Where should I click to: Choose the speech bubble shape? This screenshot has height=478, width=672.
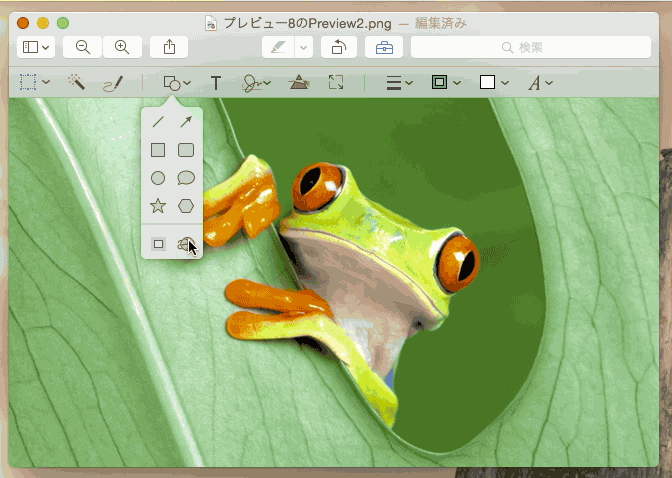point(186,178)
